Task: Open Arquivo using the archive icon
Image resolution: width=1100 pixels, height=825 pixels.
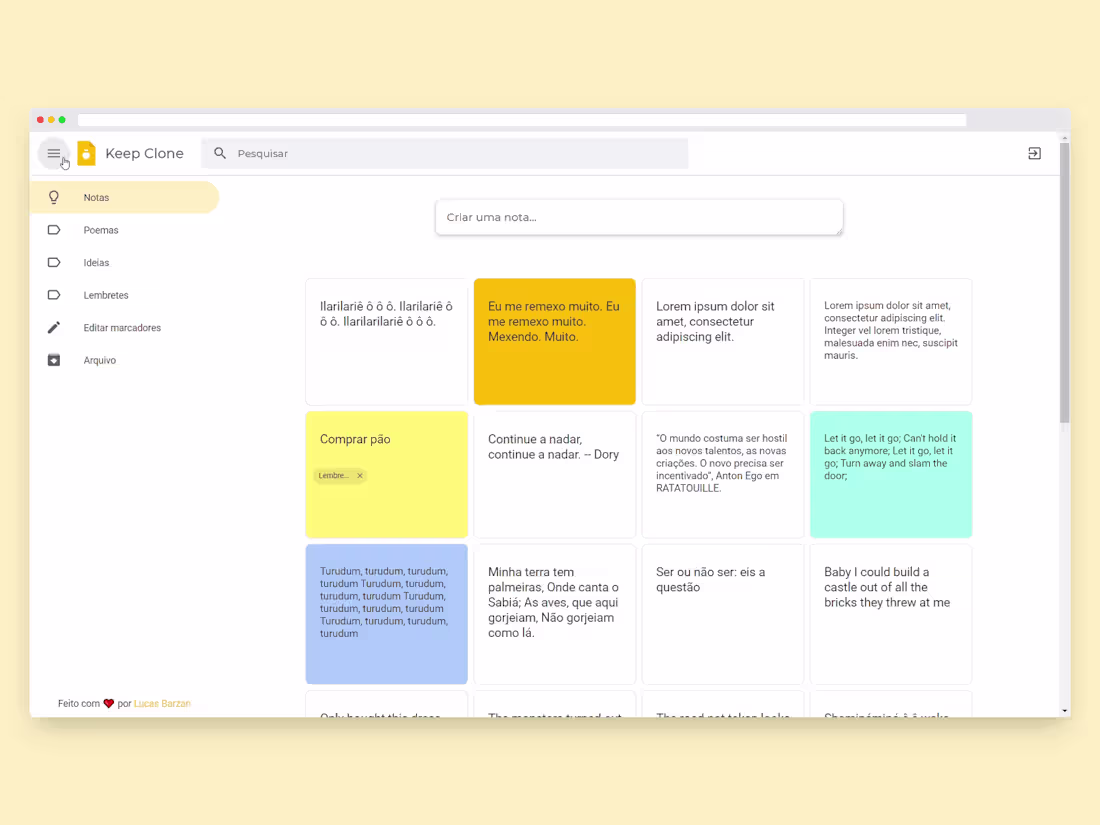Action: point(53,360)
